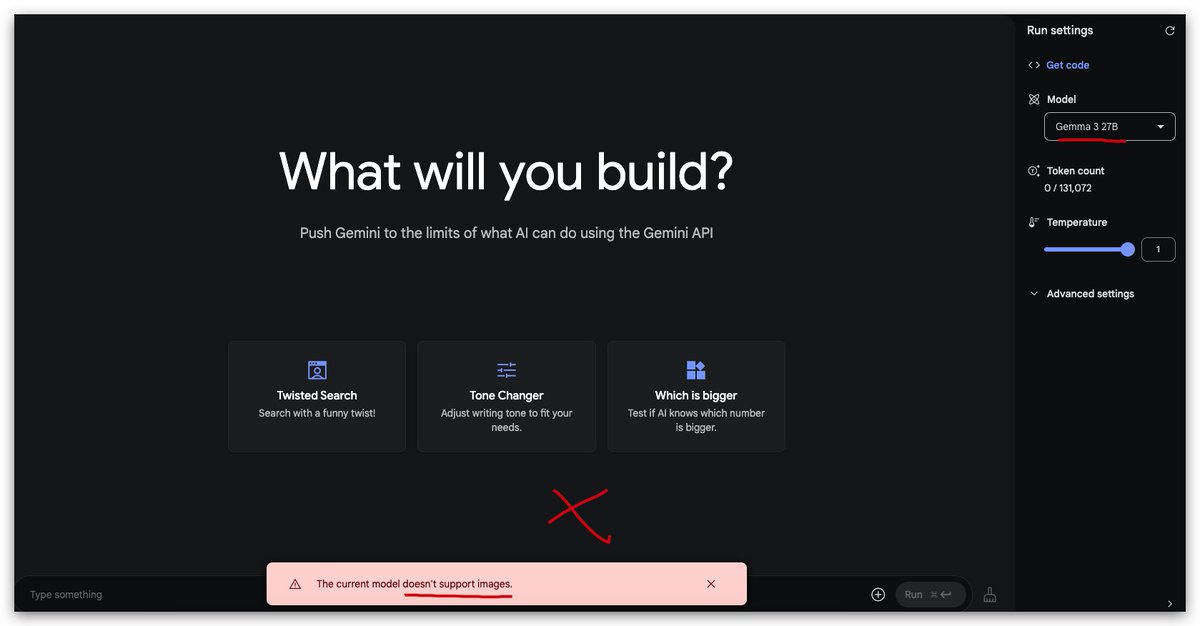Click the clear chat broom icon
This screenshot has width=1200, height=626.
(x=990, y=594)
